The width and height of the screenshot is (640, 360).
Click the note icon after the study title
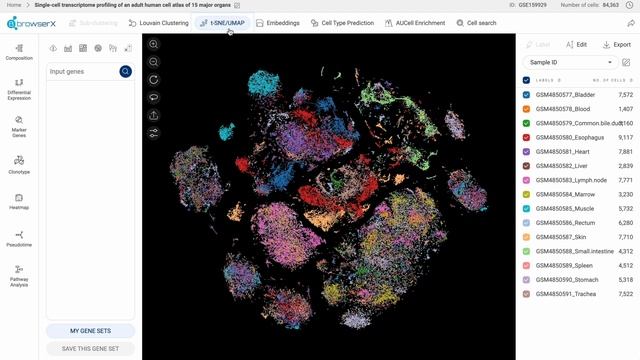(237, 5)
